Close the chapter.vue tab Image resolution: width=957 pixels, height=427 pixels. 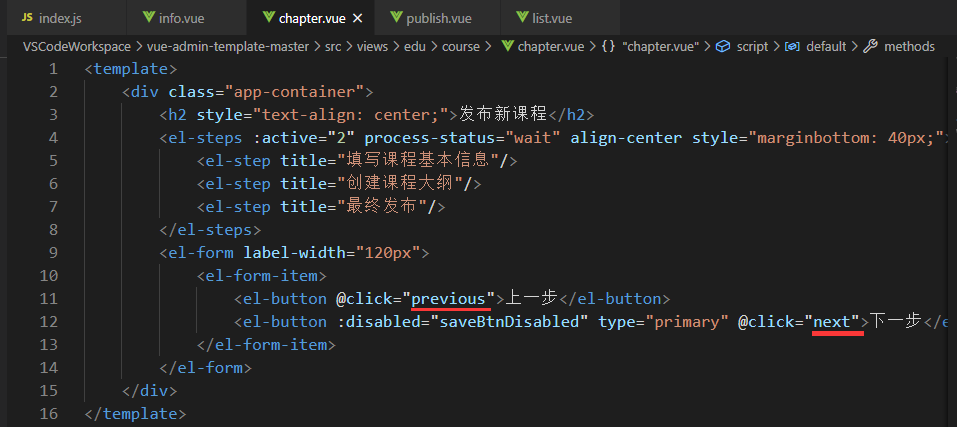358,18
